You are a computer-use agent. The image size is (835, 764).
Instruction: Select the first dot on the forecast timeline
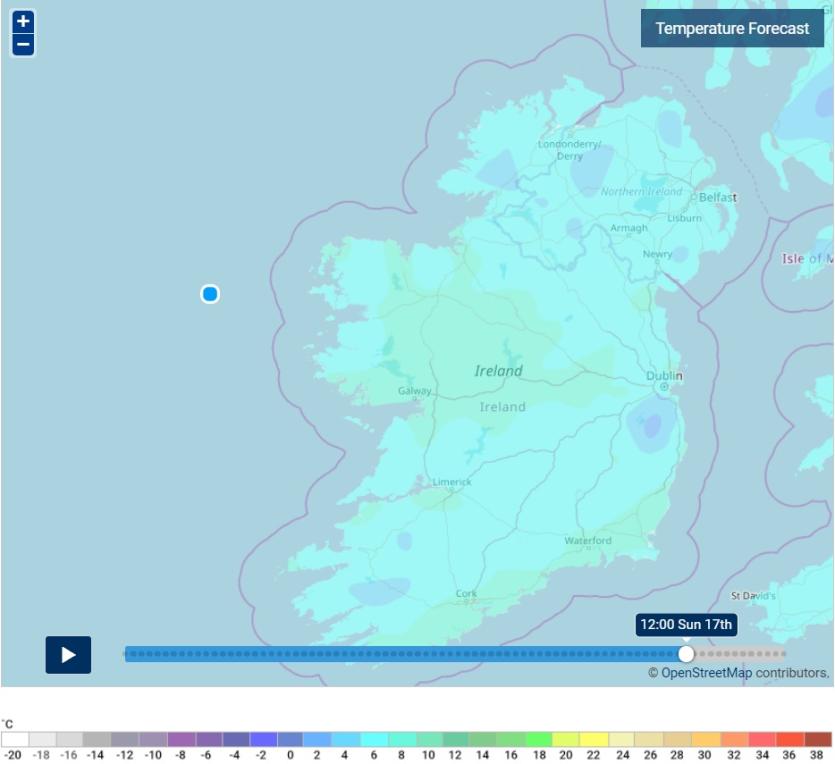[129, 654]
